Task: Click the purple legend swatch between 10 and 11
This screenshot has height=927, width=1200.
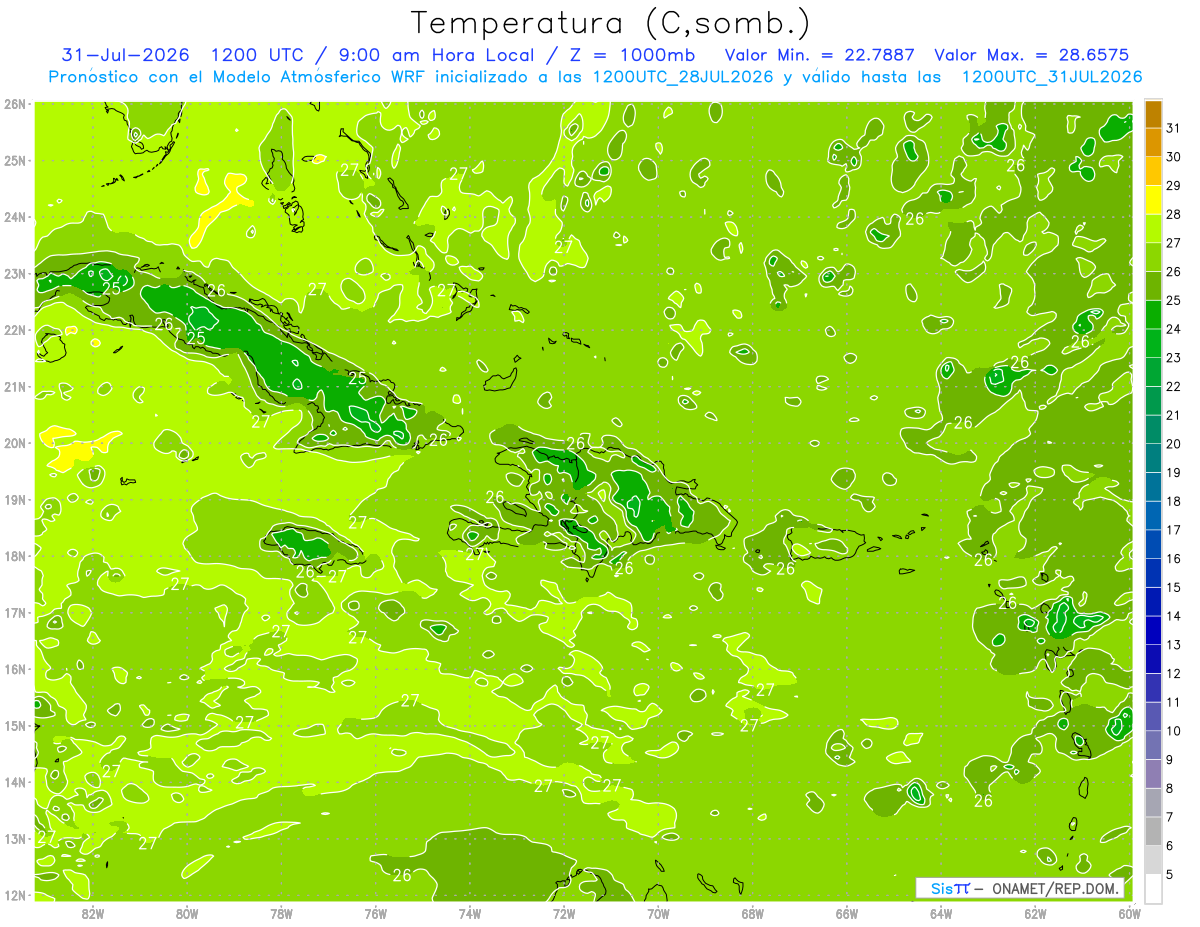Action: pos(1153,716)
